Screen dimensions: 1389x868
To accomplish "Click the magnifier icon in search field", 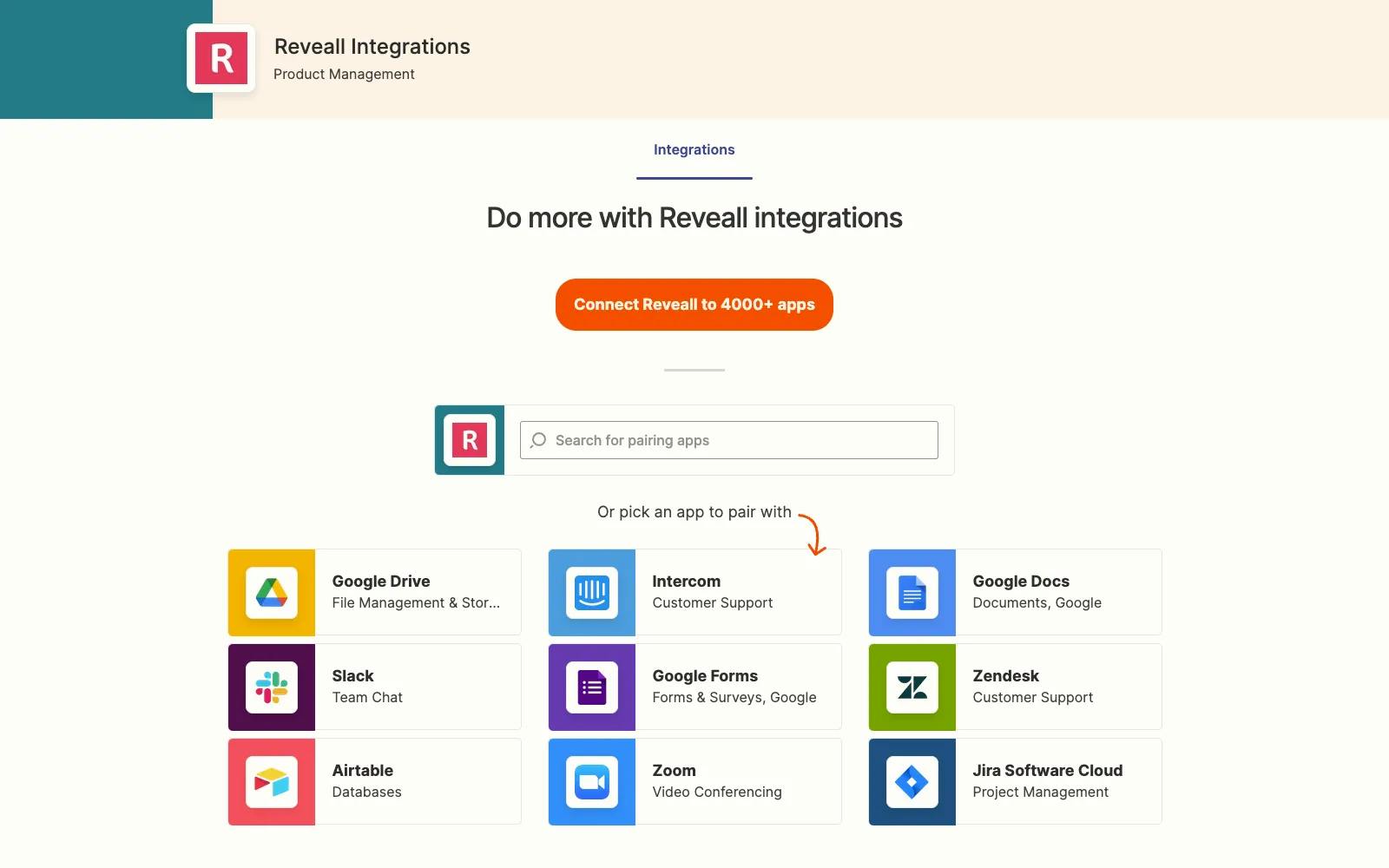I will 538,440.
